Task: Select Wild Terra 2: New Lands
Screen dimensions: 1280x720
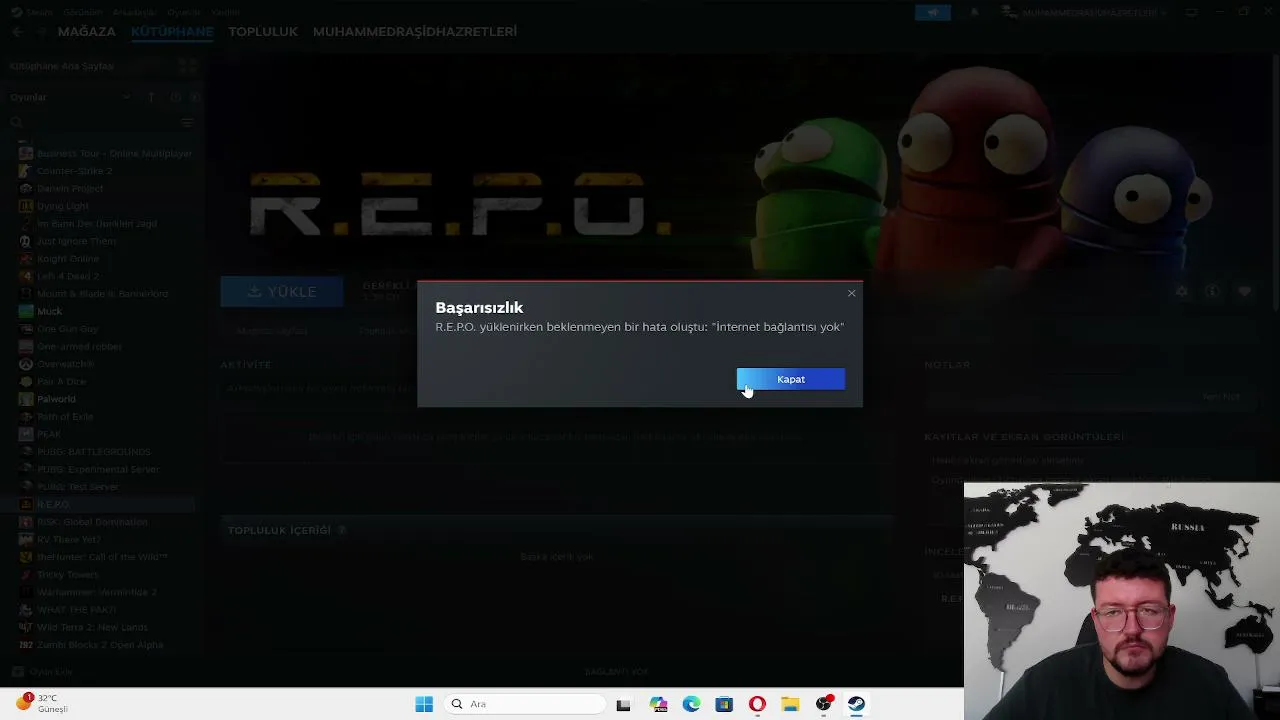Action: click(83, 627)
